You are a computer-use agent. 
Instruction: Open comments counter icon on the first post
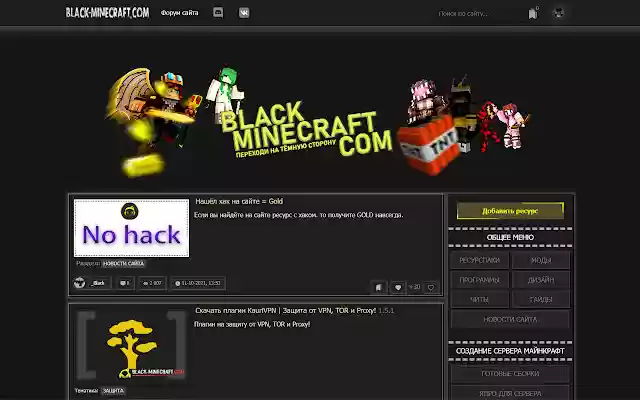coord(125,283)
